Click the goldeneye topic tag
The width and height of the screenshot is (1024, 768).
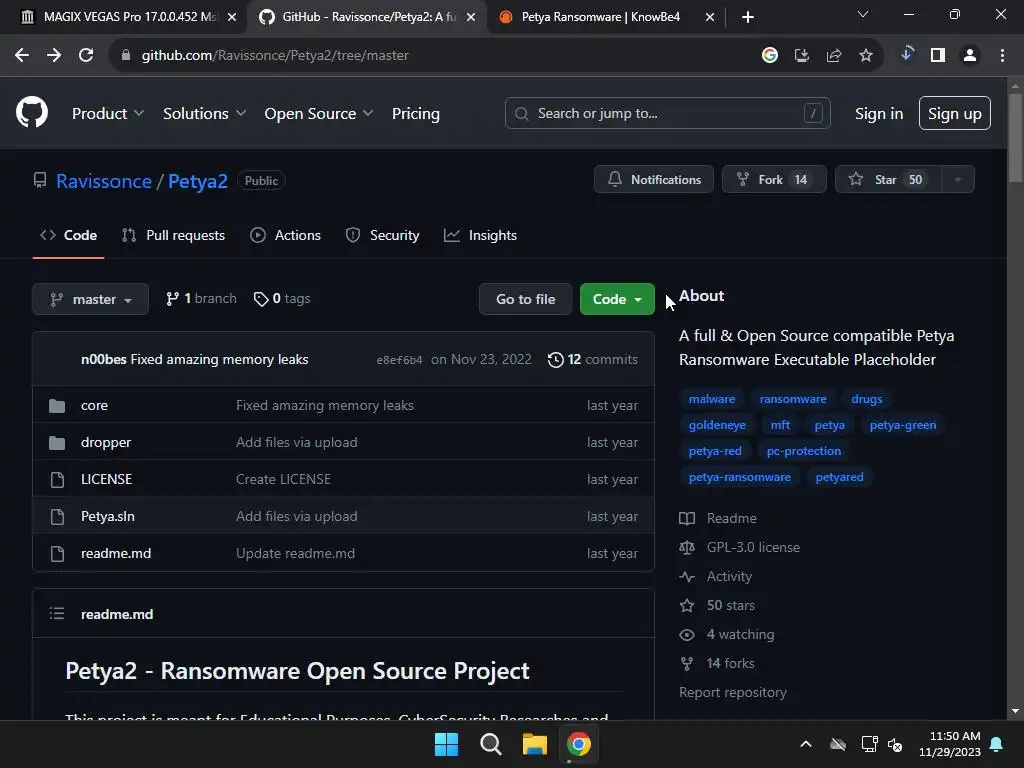coord(717,425)
